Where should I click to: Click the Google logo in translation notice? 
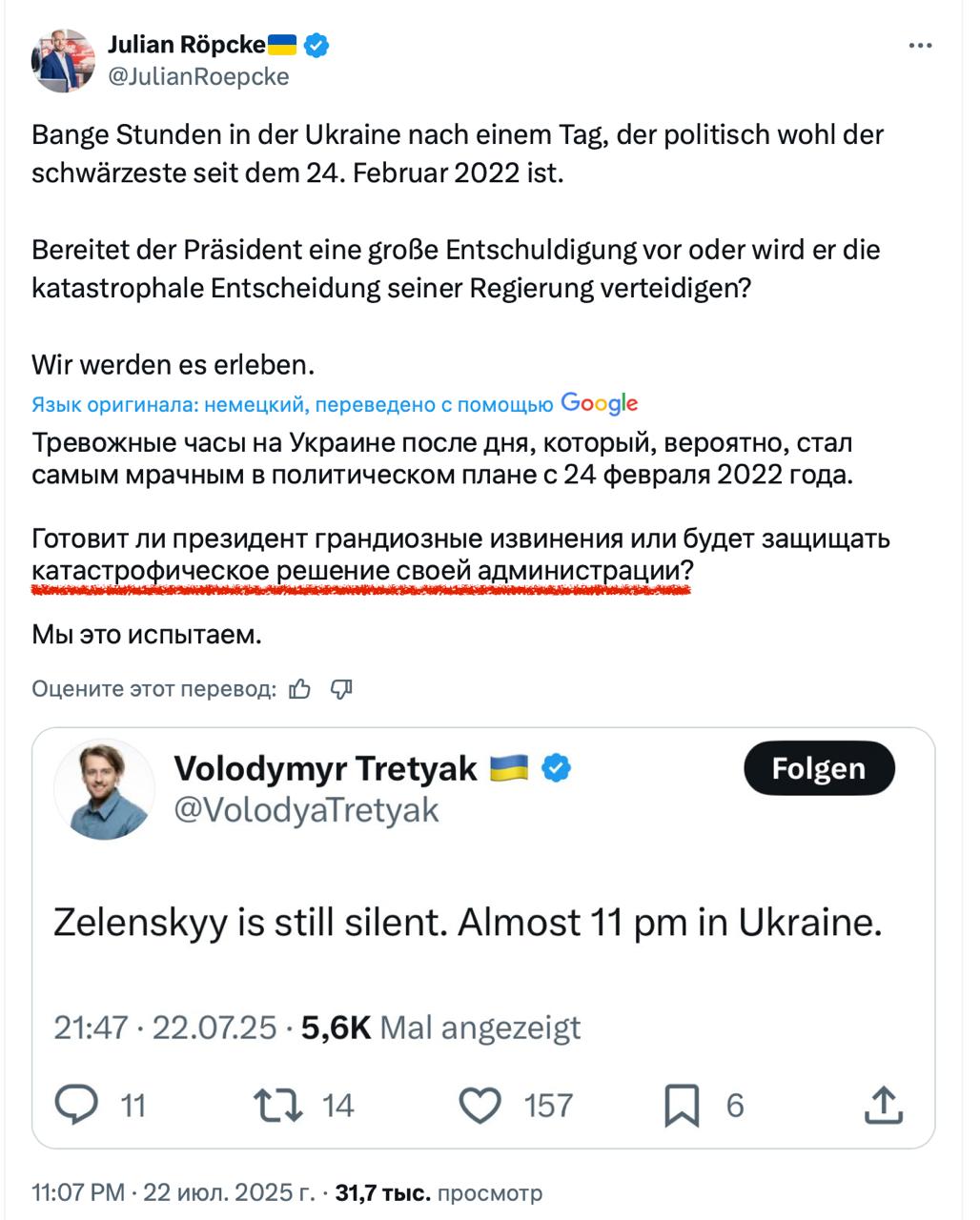tap(600, 404)
